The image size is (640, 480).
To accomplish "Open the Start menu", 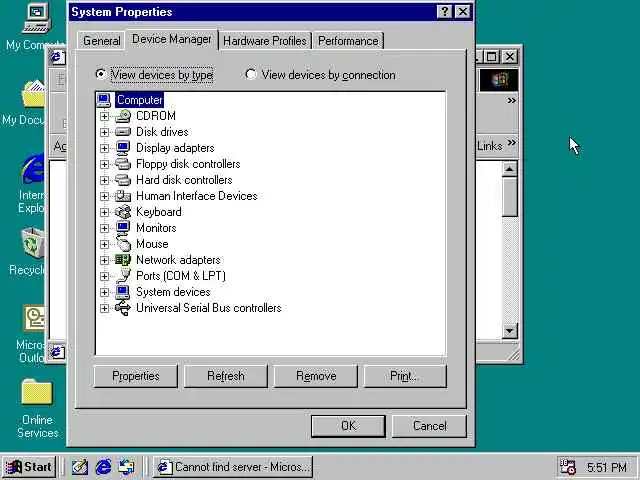I will pyautogui.click(x=29, y=467).
